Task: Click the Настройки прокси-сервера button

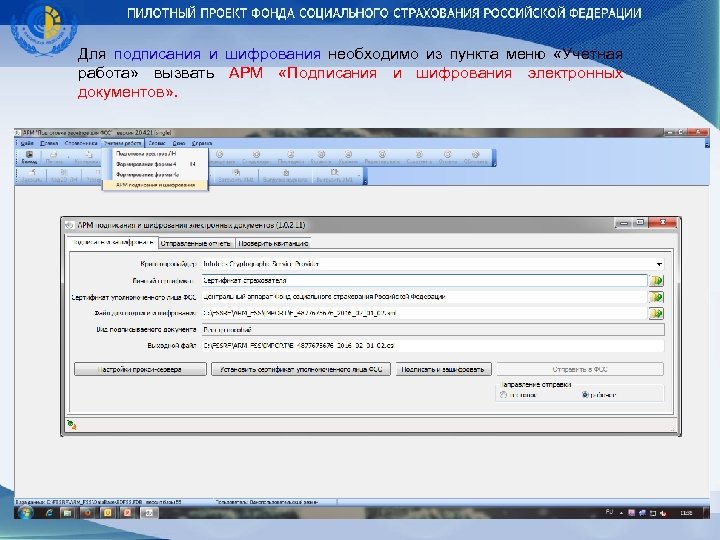Action: 140,369
